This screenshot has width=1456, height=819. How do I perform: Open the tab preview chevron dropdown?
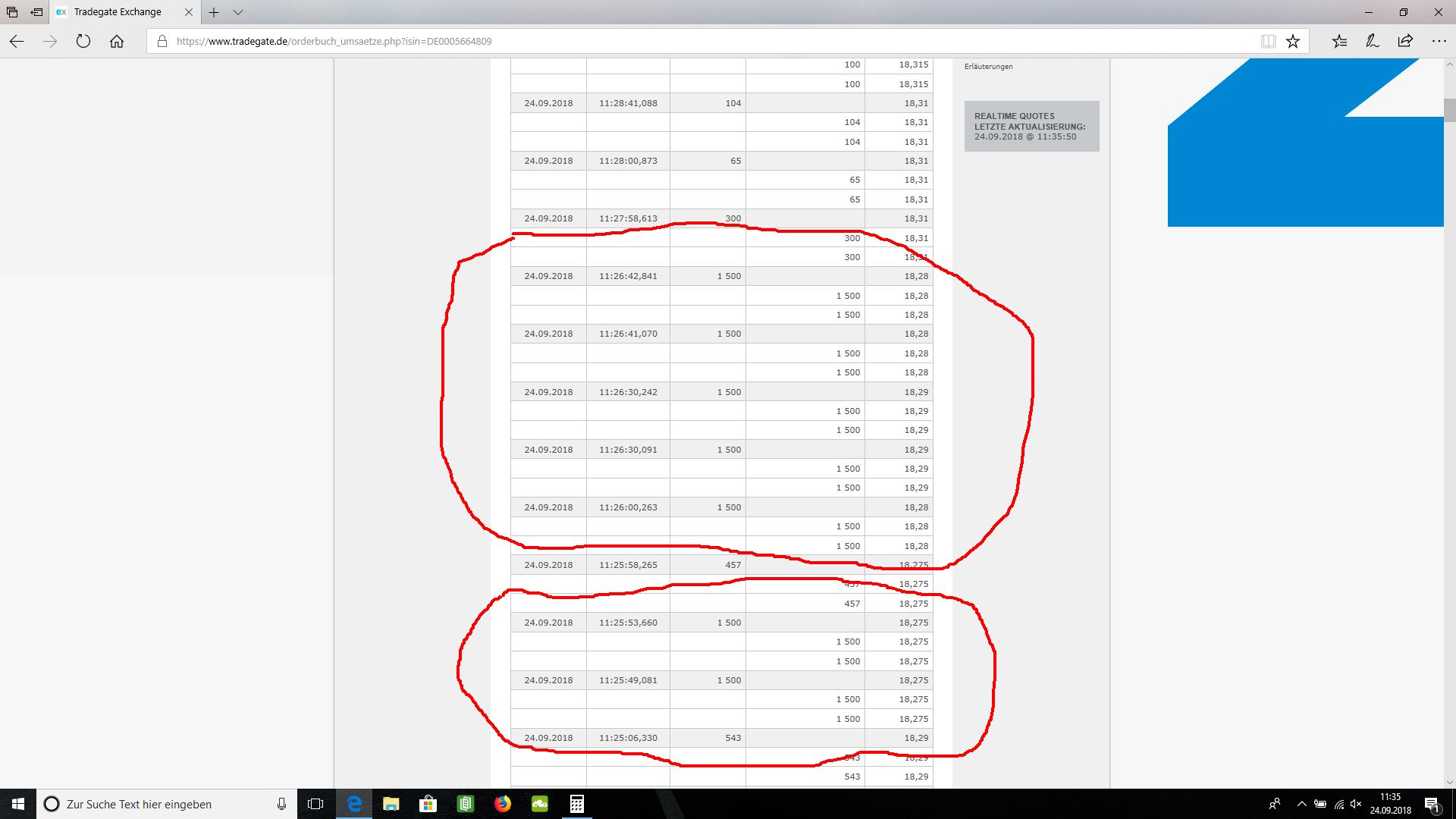coord(238,12)
